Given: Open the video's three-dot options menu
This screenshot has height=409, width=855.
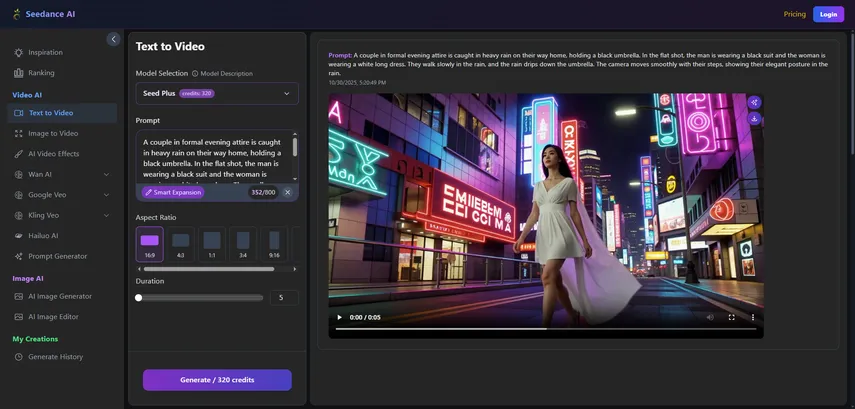Looking at the screenshot, I should 753,317.
